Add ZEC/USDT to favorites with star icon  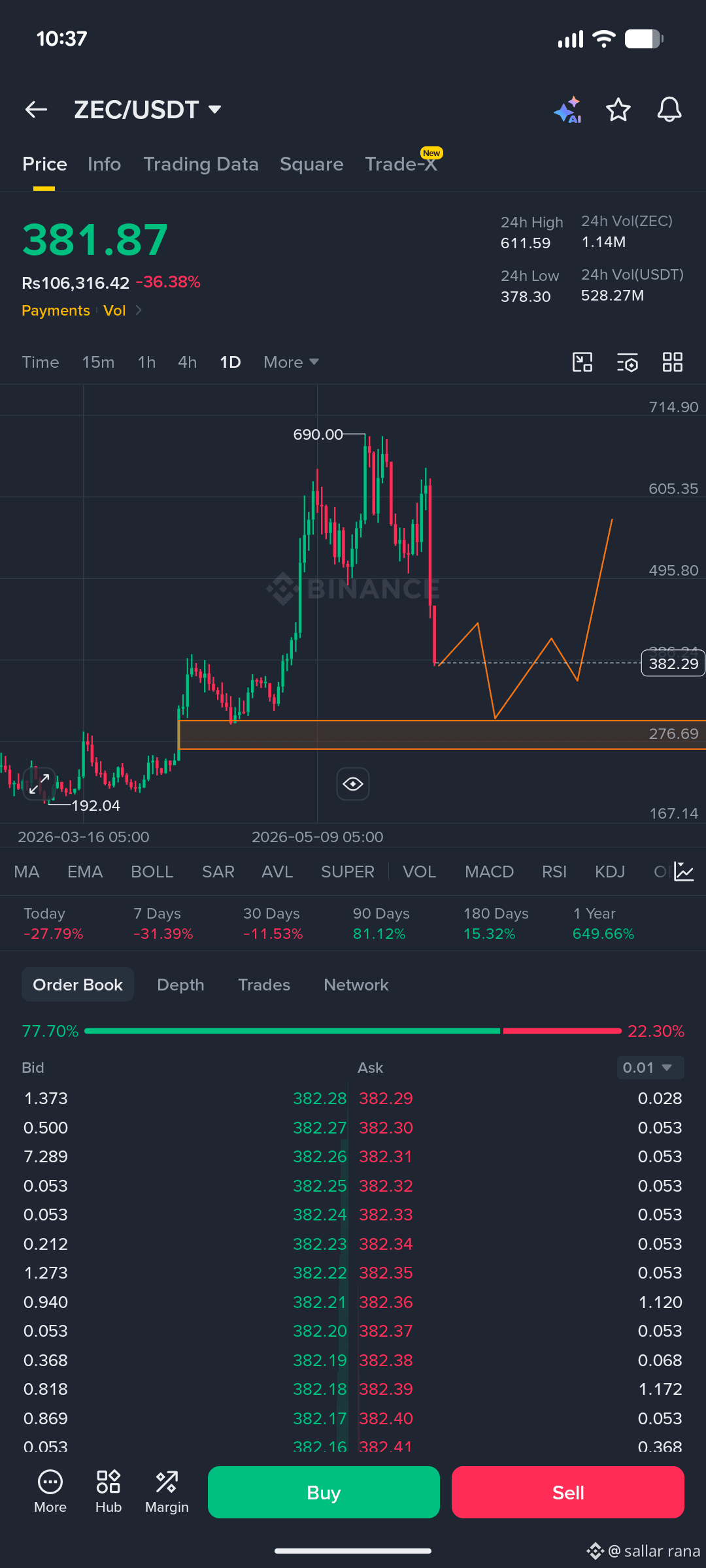click(618, 110)
